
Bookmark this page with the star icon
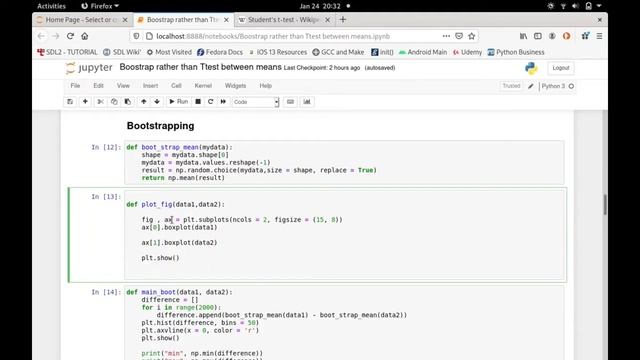tap(472, 36)
